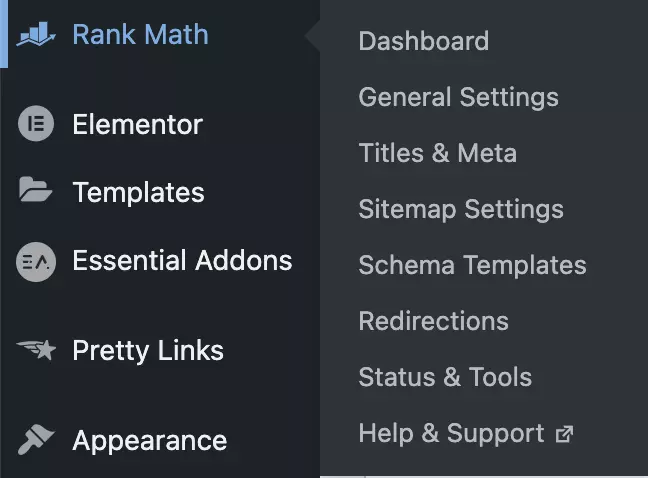Open the Redirections page
This screenshot has width=648, height=478.
tap(434, 321)
